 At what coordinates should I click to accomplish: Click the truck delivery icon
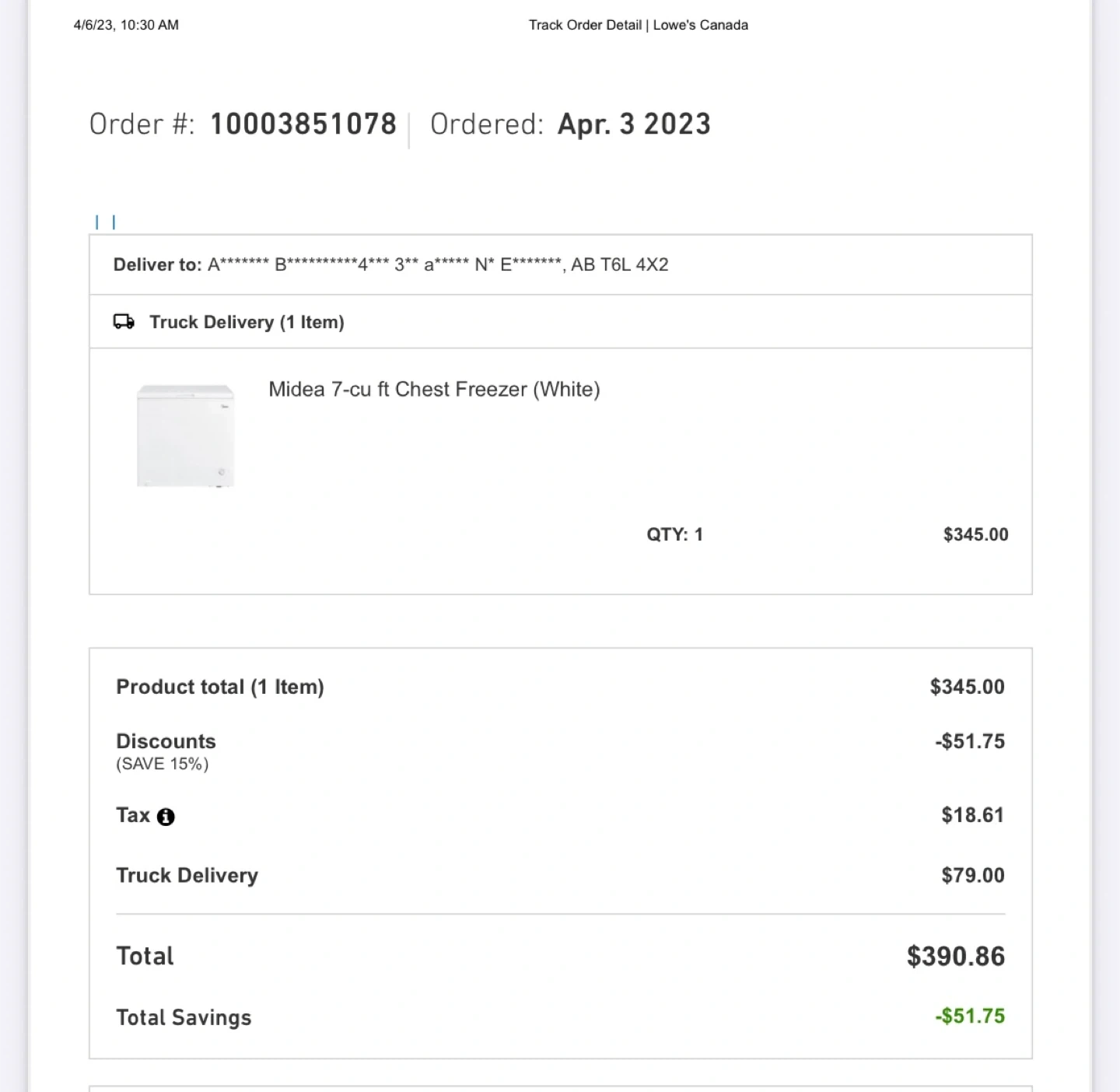pos(124,321)
